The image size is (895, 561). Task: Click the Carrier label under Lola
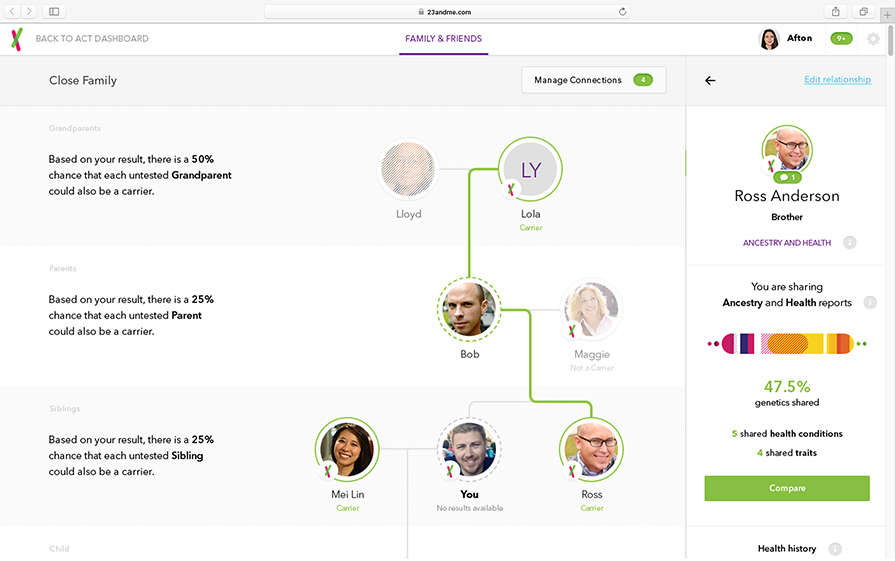click(x=531, y=228)
